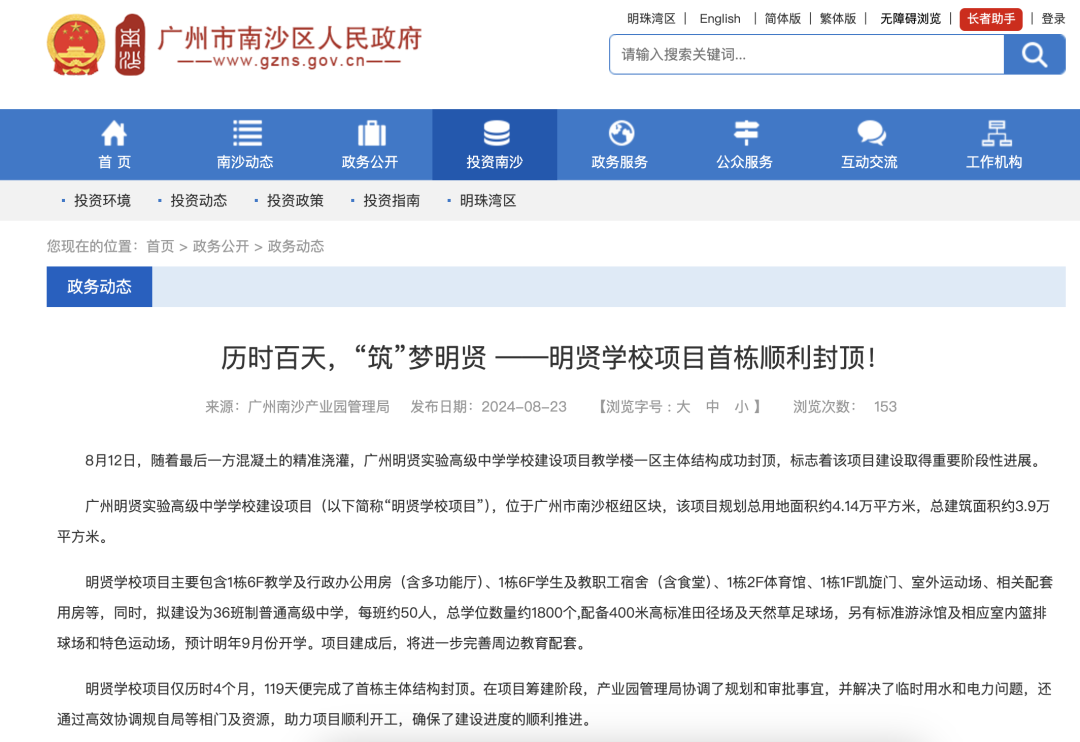
Task: Open the 政务服务 globe icon
Action: pos(621,133)
